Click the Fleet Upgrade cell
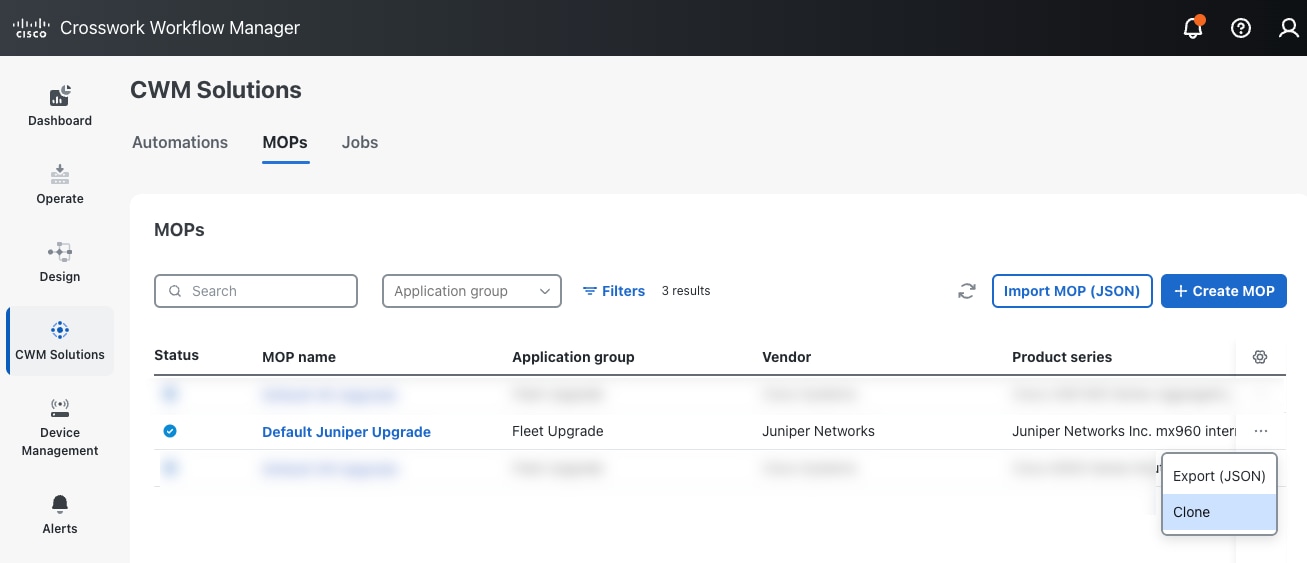1307x563 pixels. 558,431
